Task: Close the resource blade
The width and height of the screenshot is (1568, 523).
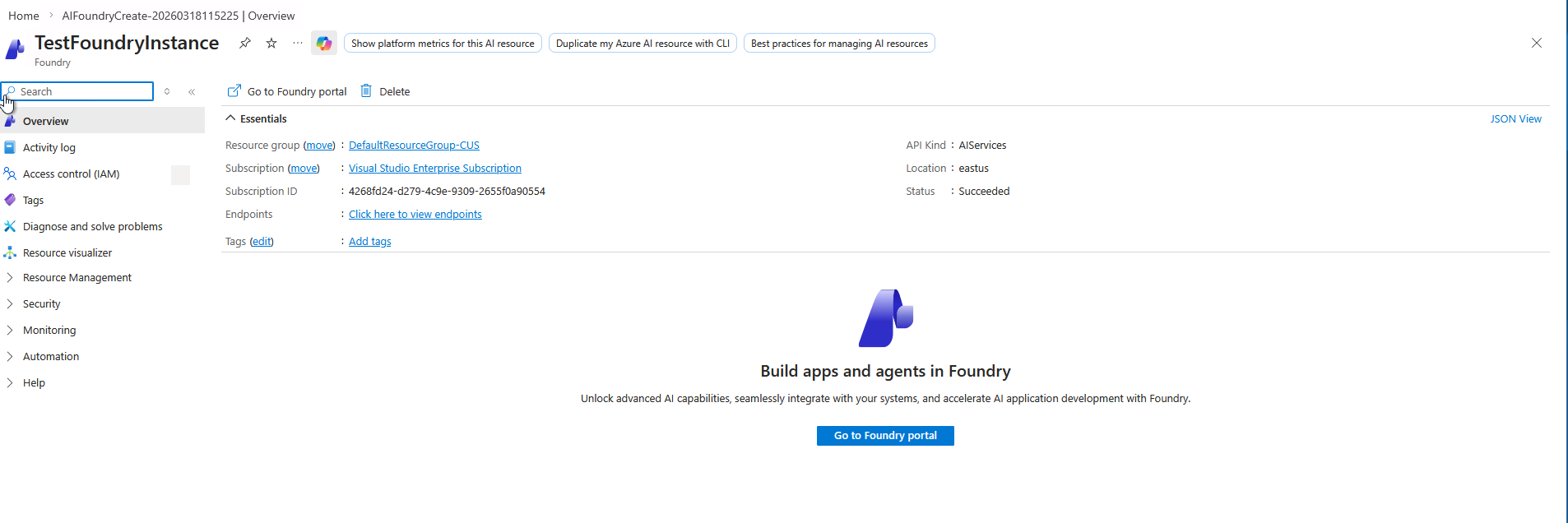Action: point(1537,43)
